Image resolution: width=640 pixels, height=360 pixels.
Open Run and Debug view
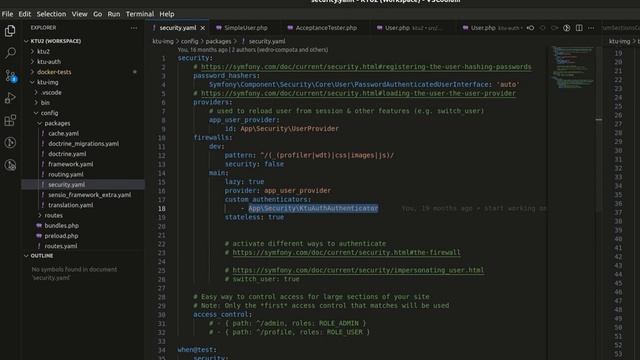[x=10, y=98]
